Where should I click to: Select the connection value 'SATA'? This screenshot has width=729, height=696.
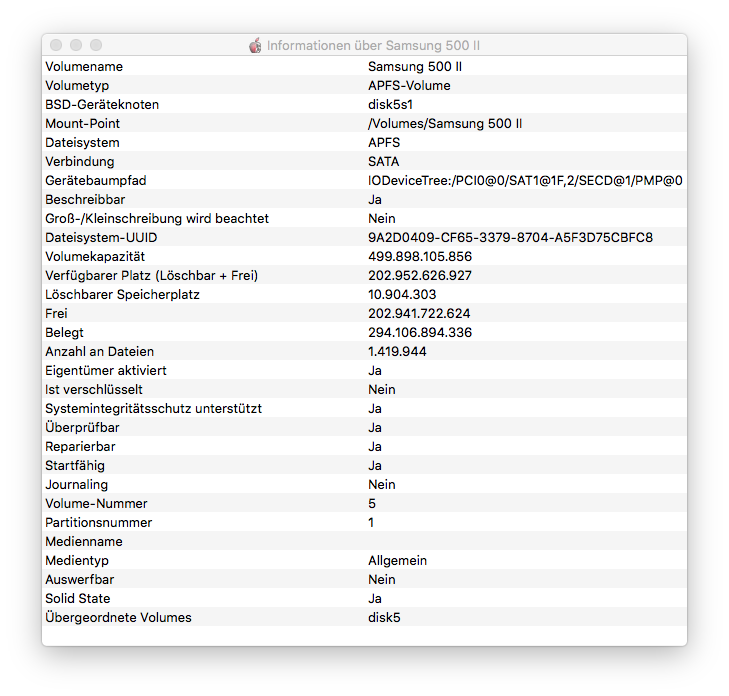click(384, 162)
